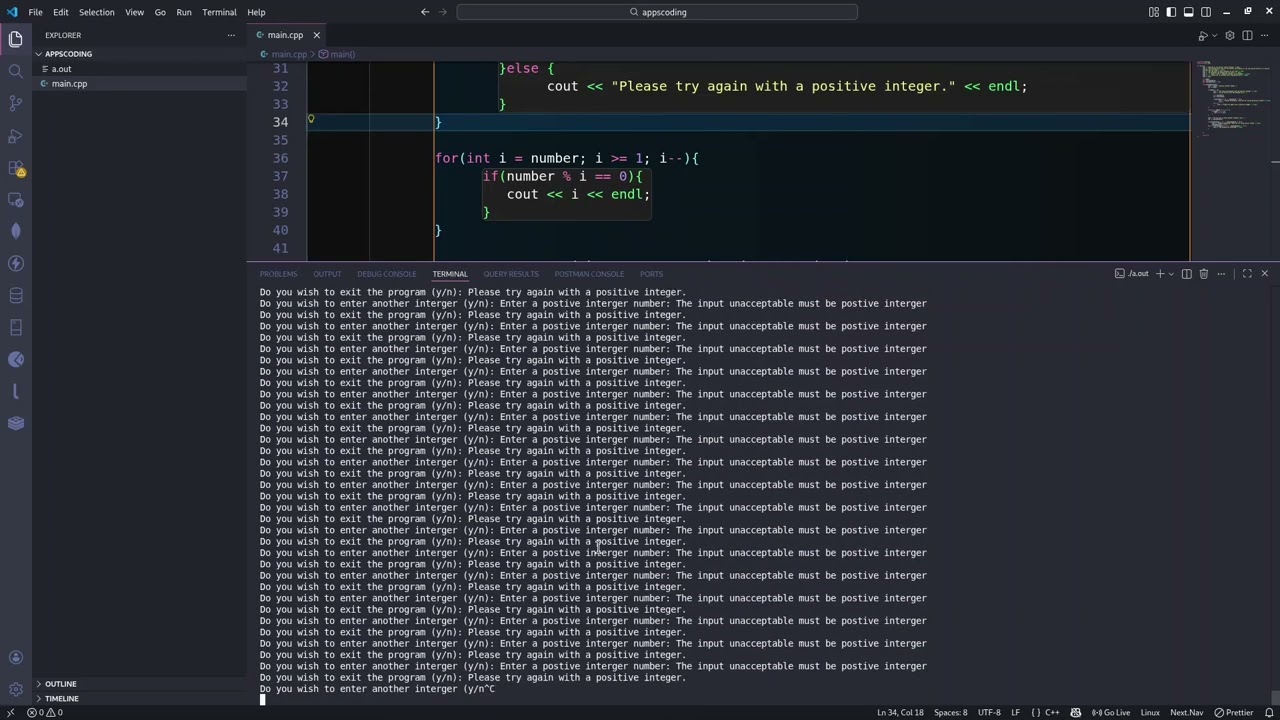Switch to the DEBUG CONSOLE tab
Screen dimensions: 1280x720
[386, 273]
